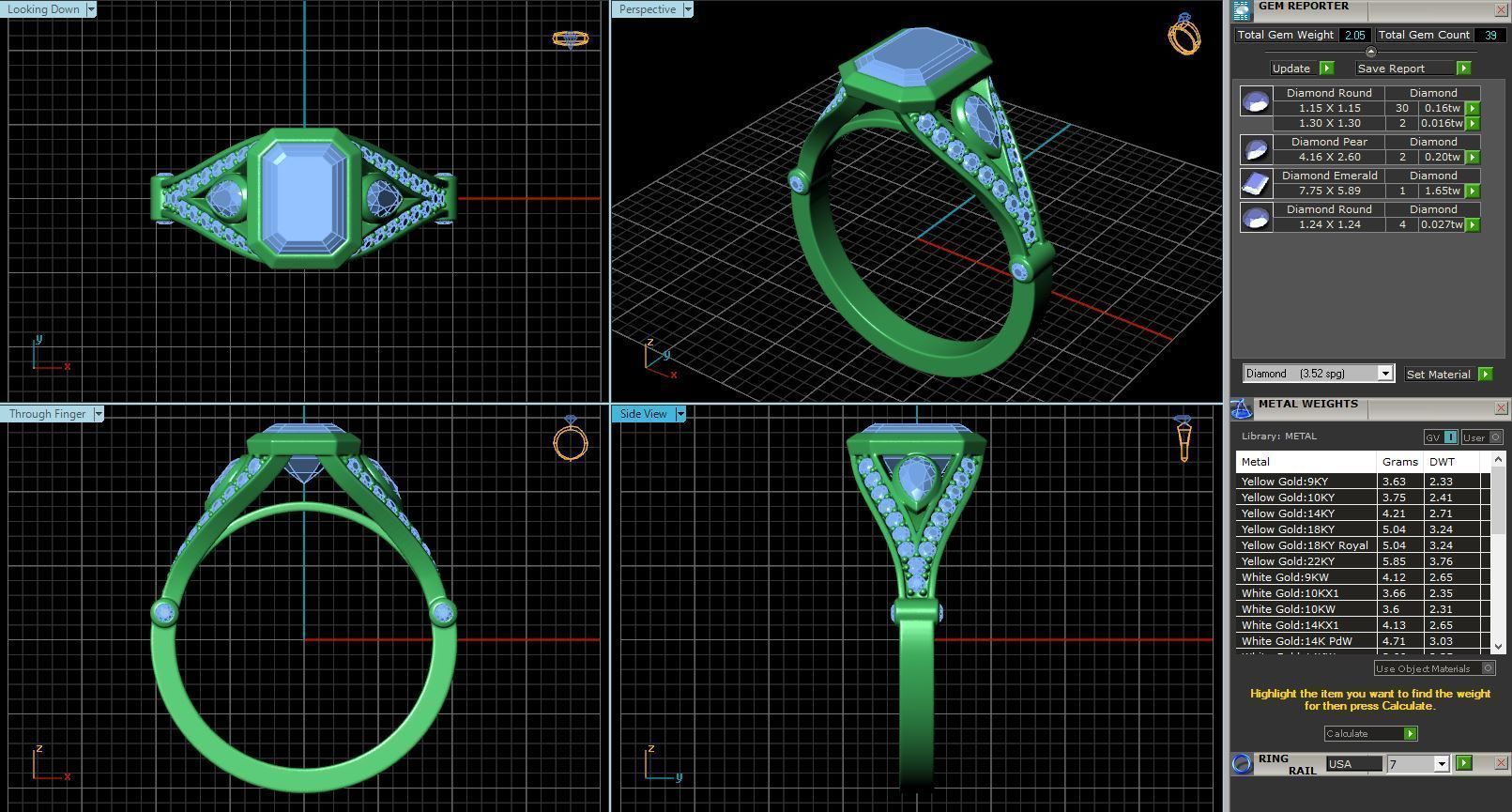Open the ring size 7 dropdown
Viewport: 1512px width, 812px height.
(x=1441, y=764)
